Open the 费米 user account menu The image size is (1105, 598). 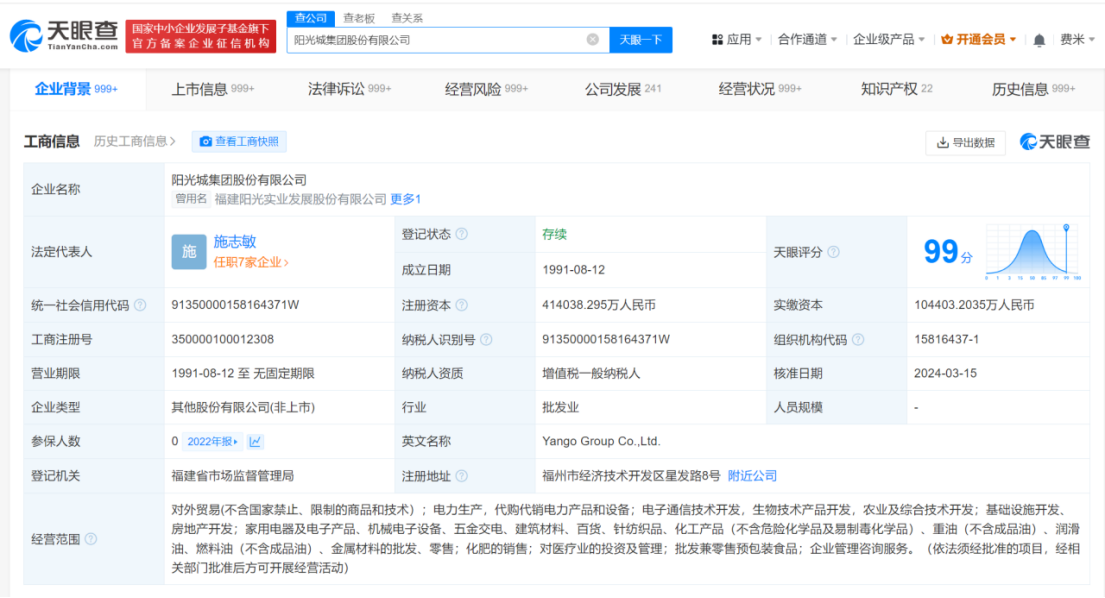point(1078,39)
